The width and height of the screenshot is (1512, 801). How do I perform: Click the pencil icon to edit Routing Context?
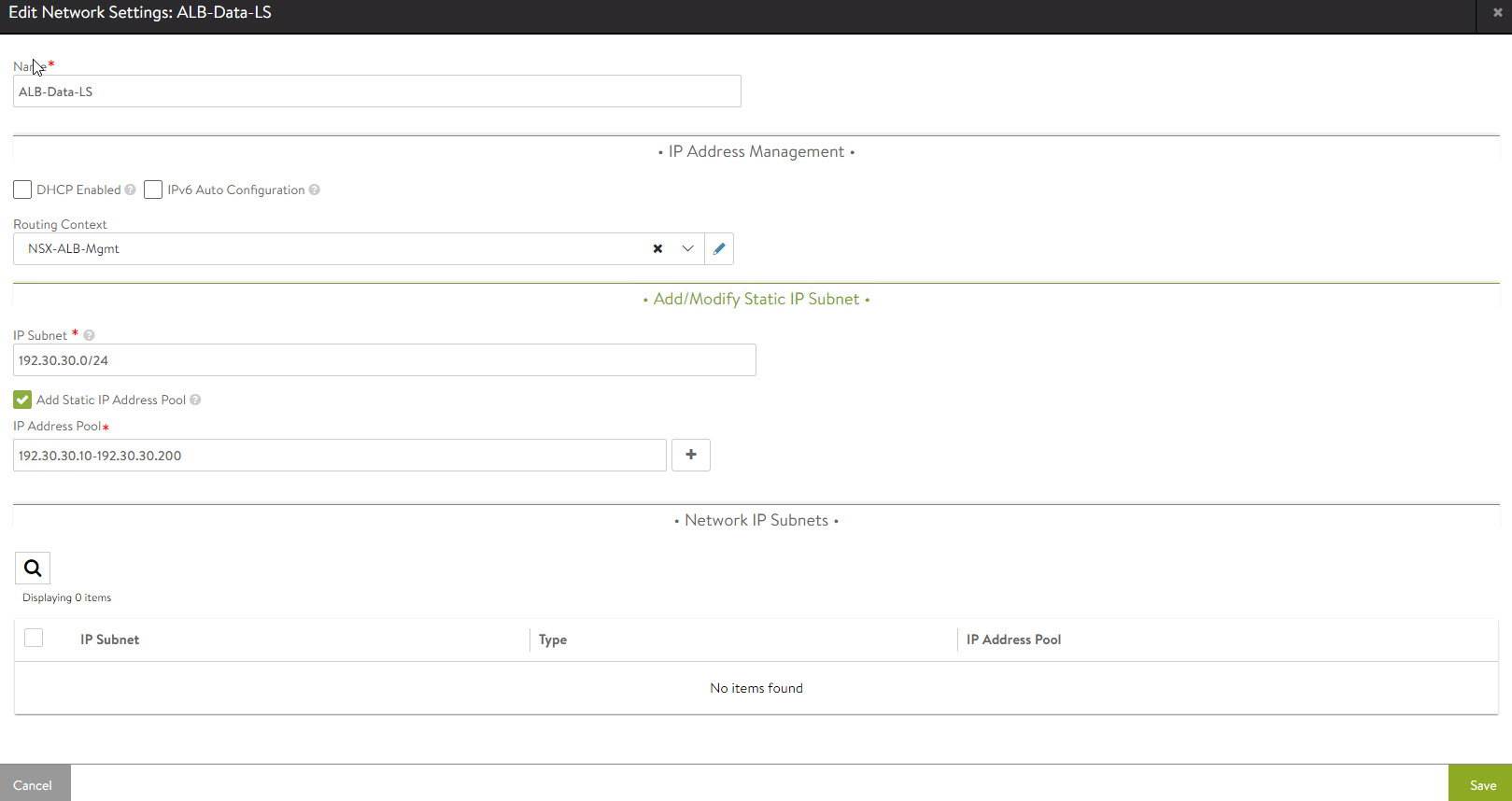pyautogui.click(x=718, y=249)
